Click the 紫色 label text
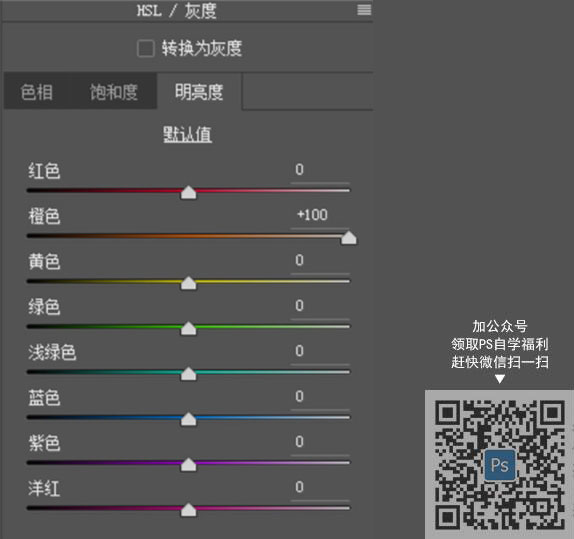Viewport: 574px width, 539px height. [x=44, y=443]
